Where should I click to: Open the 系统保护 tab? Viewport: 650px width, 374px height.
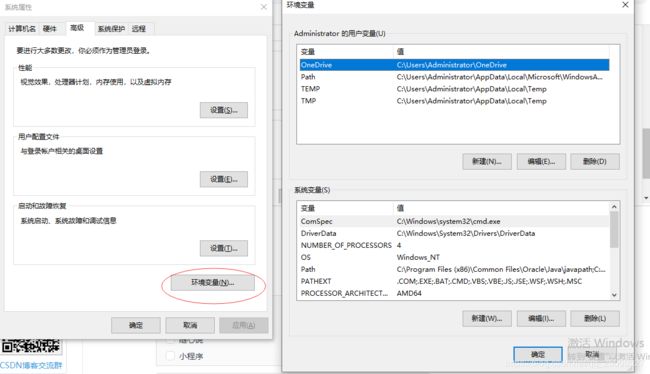pos(111,29)
